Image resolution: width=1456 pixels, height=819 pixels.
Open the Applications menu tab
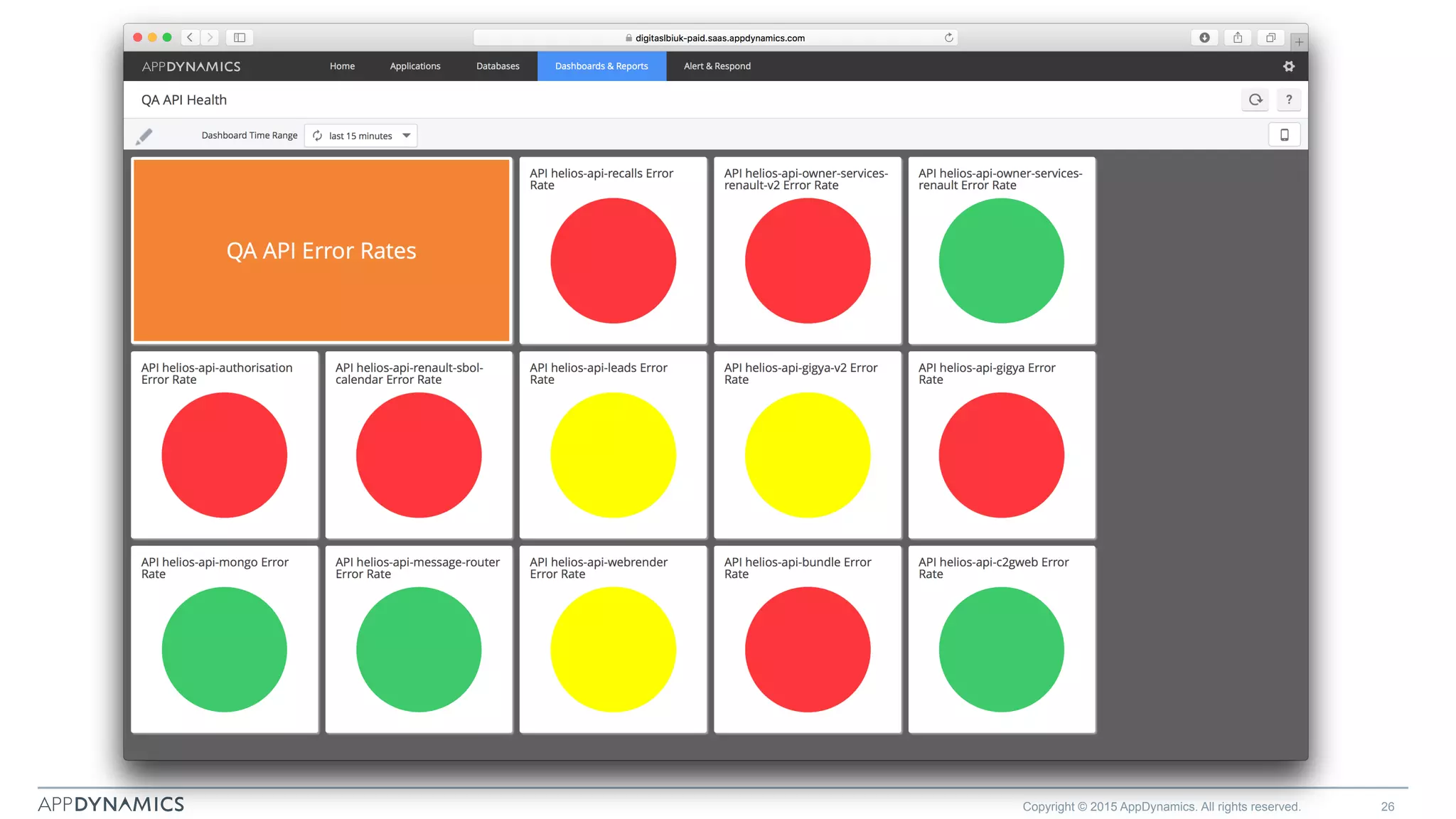(415, 66)
